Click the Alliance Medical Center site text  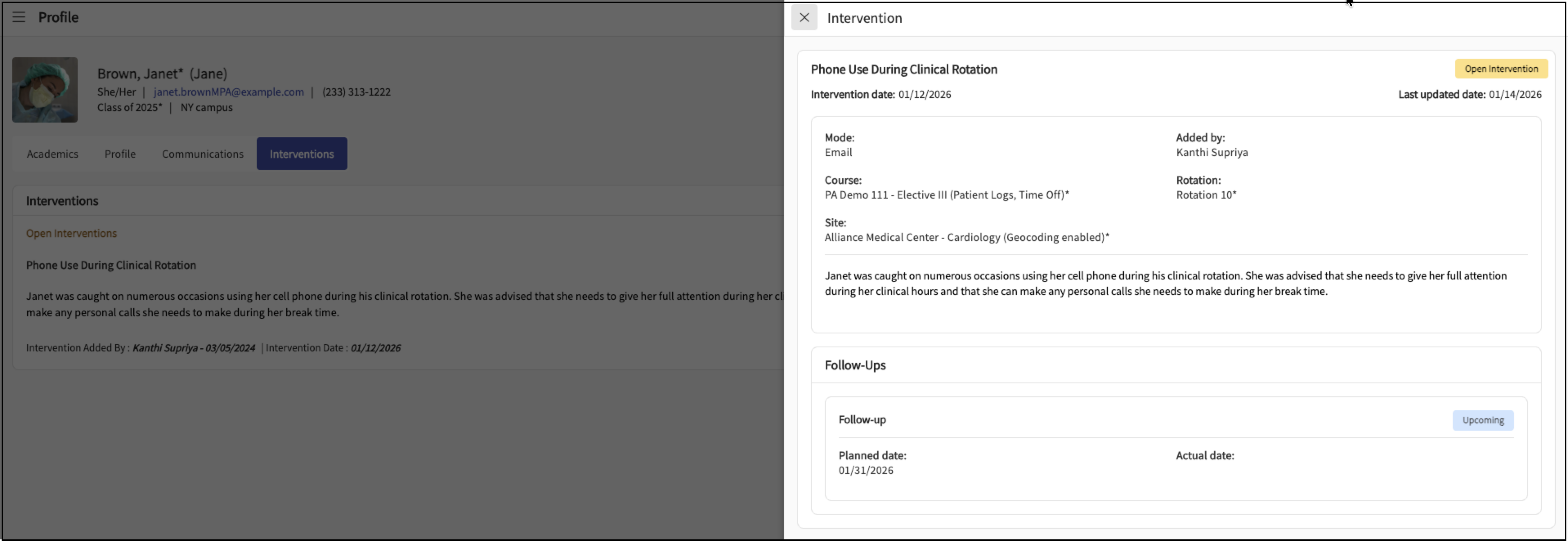coord(966,237)
